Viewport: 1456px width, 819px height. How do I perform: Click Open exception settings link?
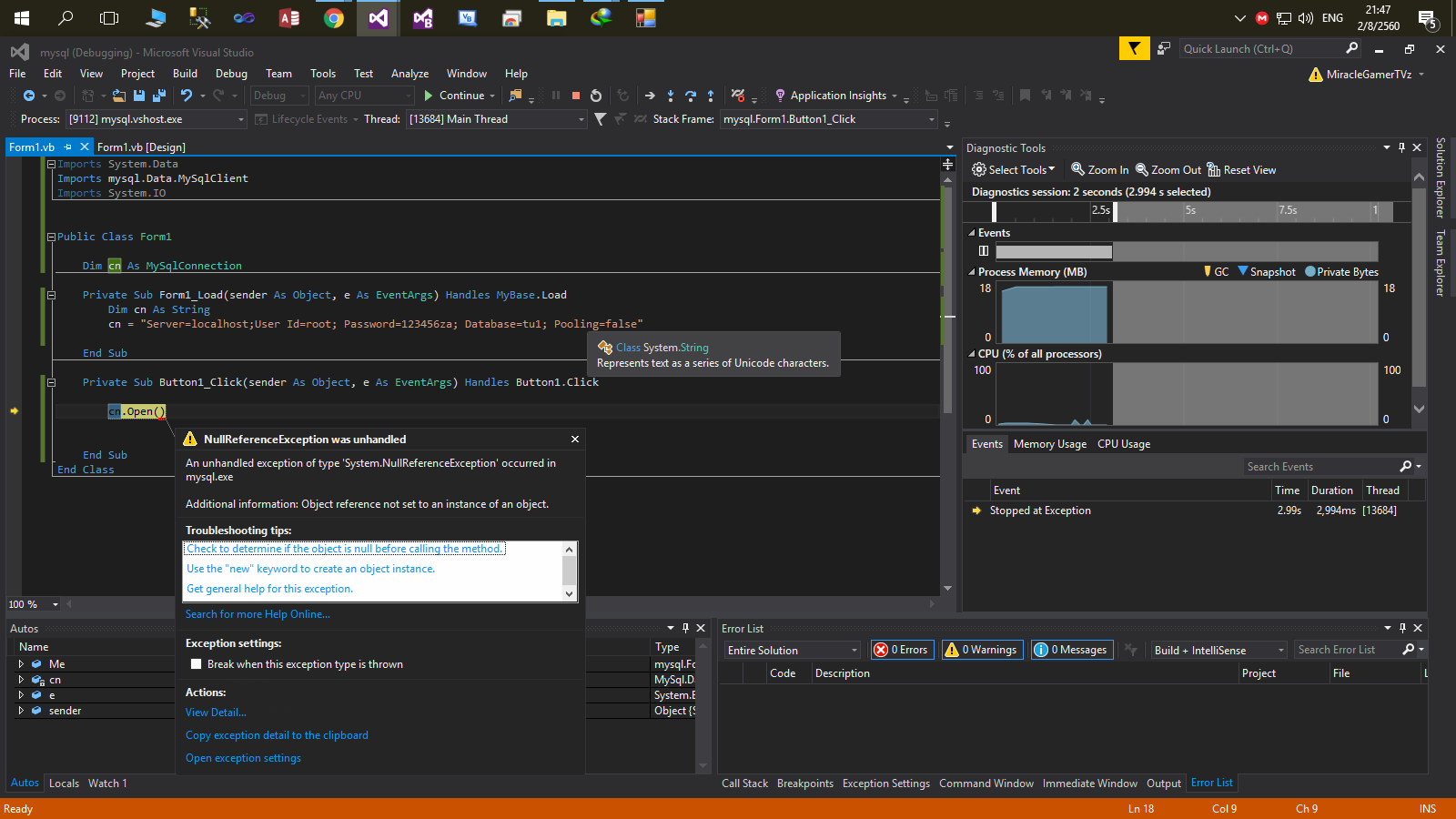coord(243,758)
